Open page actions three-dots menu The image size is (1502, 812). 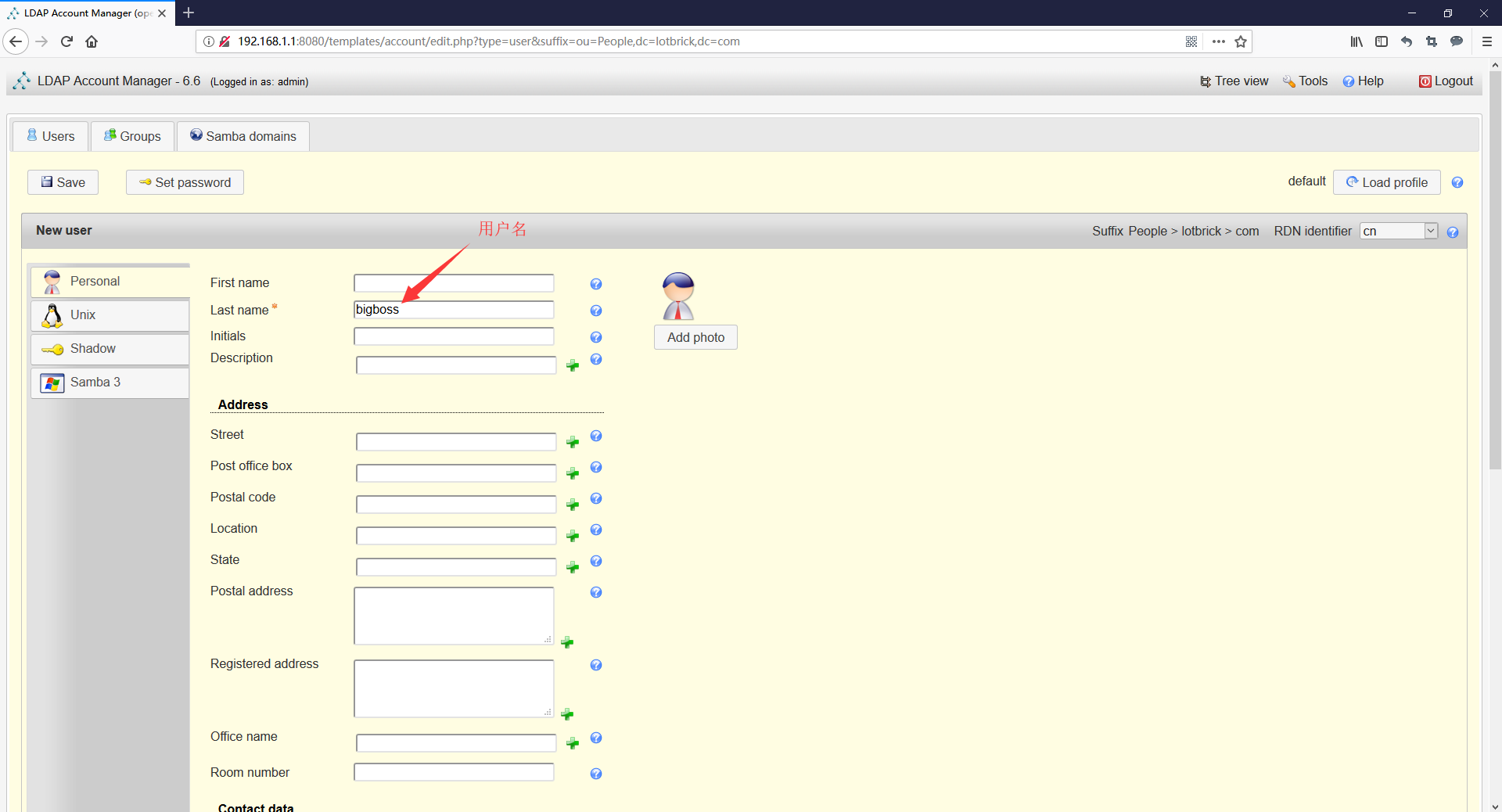tap(1218, 41)
